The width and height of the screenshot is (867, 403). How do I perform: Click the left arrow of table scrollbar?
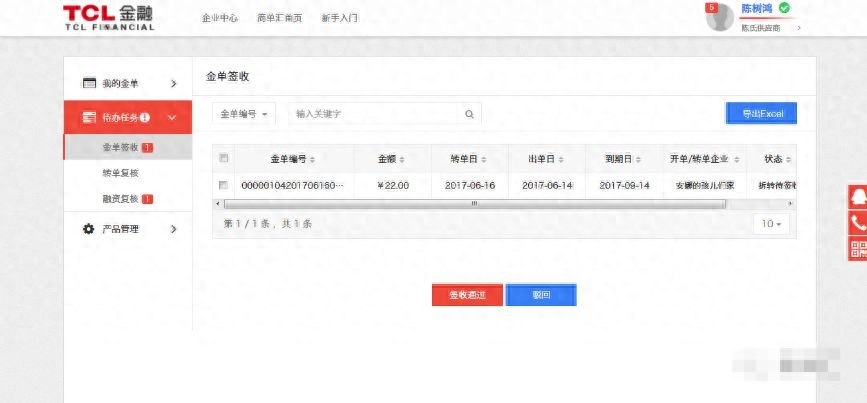[x=218, y=204]
